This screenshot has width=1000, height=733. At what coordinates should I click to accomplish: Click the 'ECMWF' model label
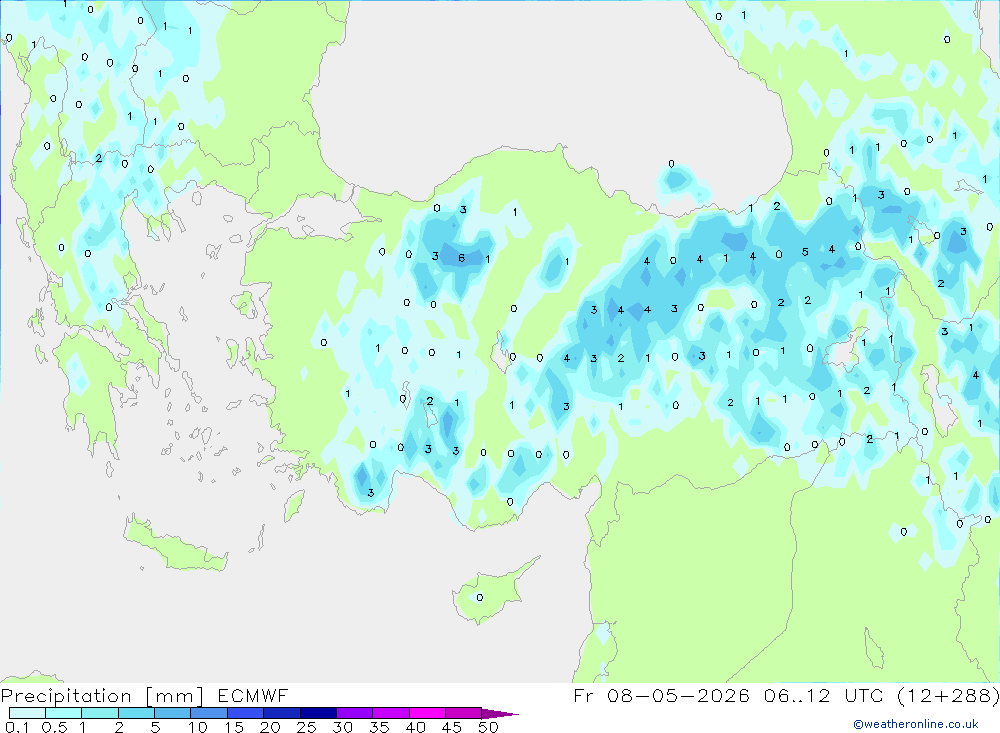253,695
